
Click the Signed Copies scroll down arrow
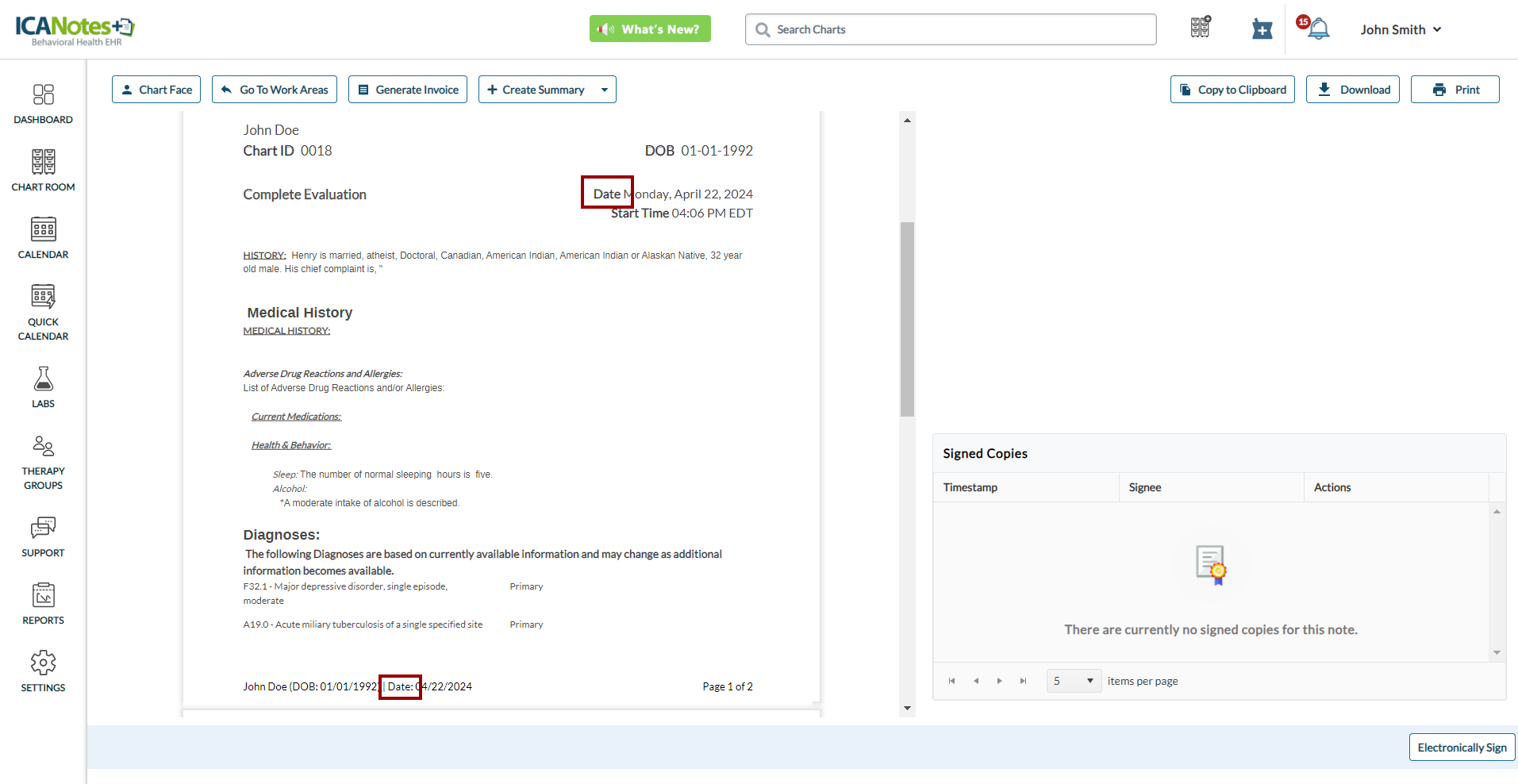(x=1497, y=653)
